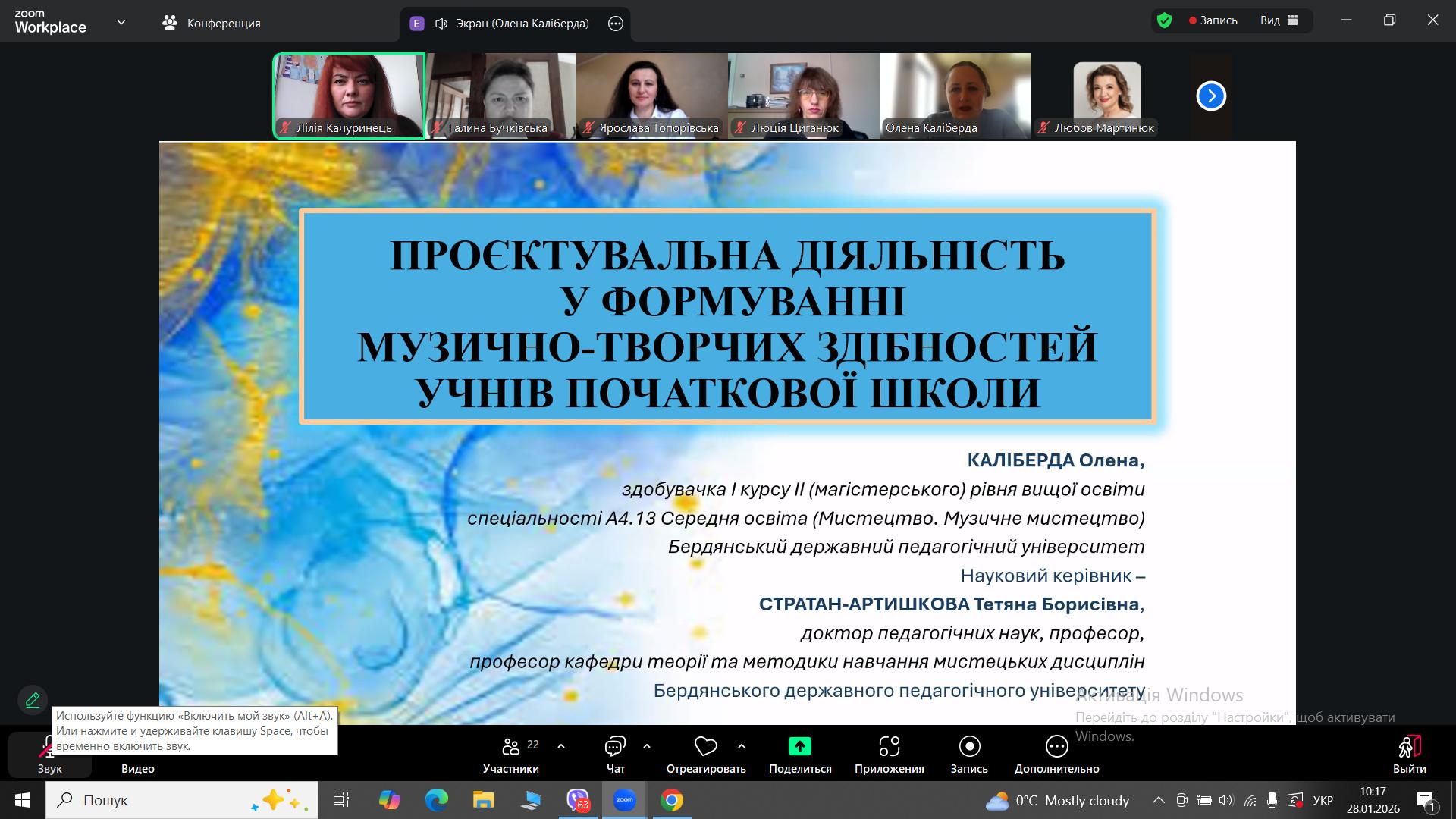
Task: Expand the arrow next to Чат
Action: [x=647, y=746]
